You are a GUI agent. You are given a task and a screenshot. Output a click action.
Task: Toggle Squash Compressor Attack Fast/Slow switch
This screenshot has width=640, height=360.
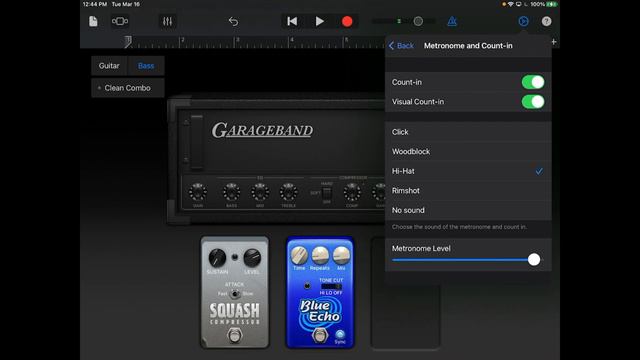[x=235, y=293]
